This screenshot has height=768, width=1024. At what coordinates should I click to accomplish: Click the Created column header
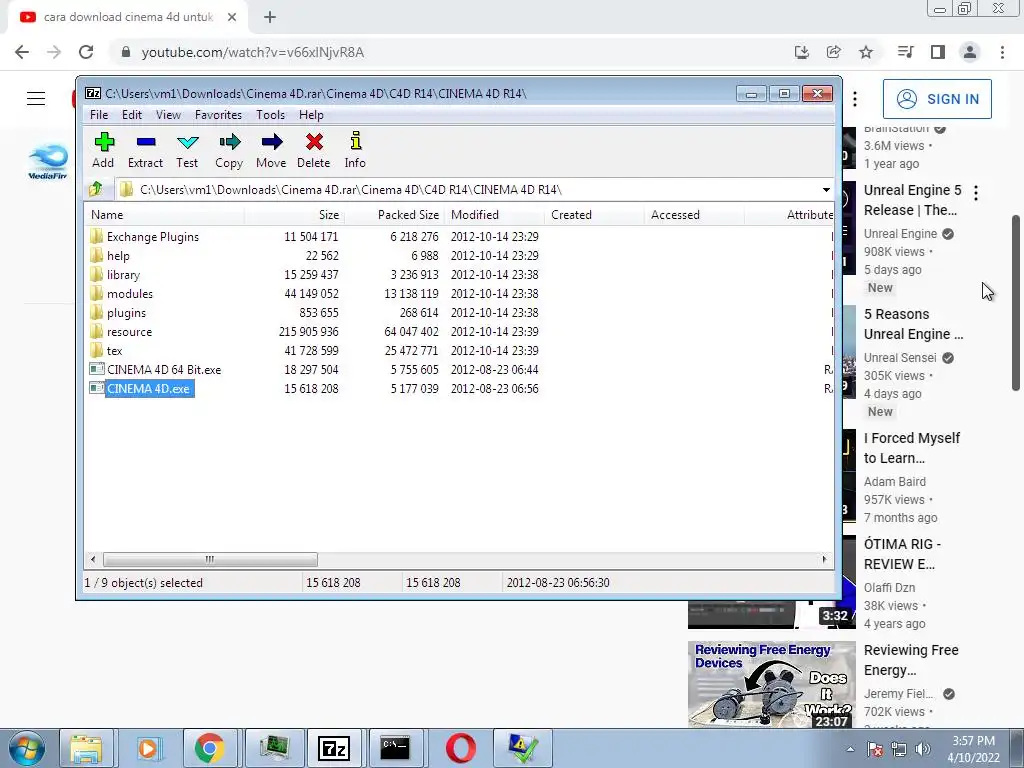594,215
